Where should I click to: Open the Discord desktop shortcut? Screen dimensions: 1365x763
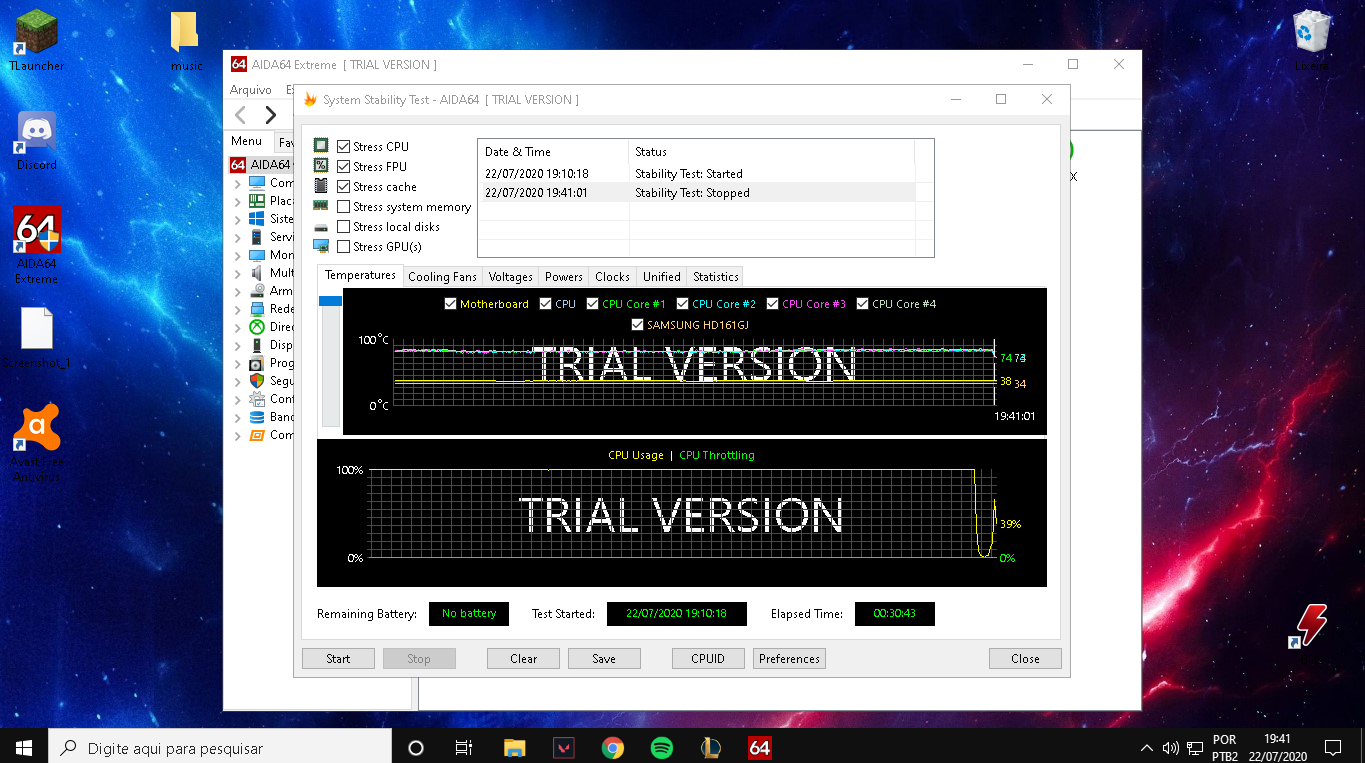[36, 141]
